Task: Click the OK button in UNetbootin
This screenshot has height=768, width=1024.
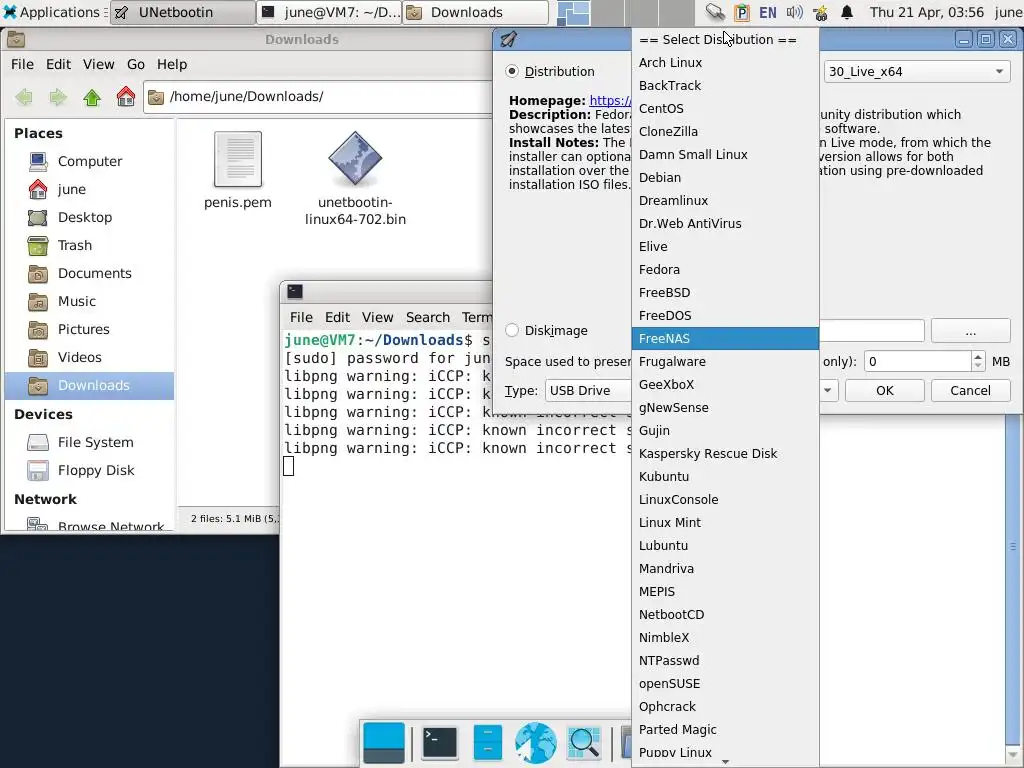Action: tap(885, 391)
